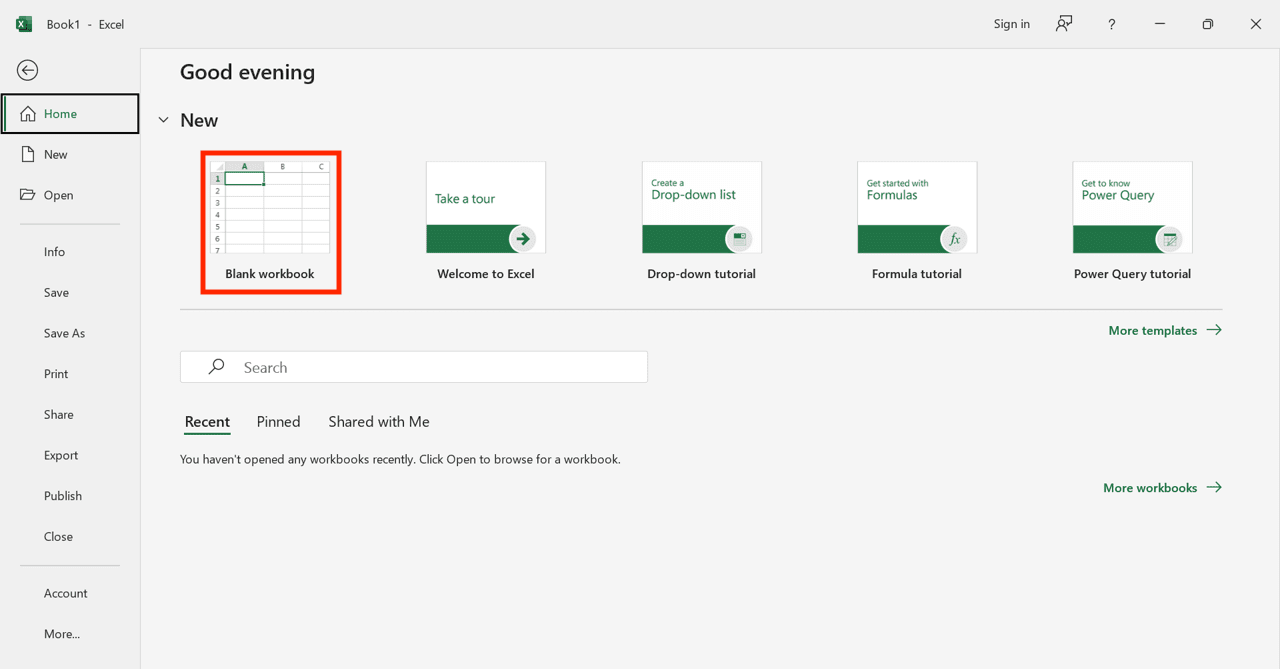Click the Excel logo in title bar
1280x669 pixels.
point(24,24)
